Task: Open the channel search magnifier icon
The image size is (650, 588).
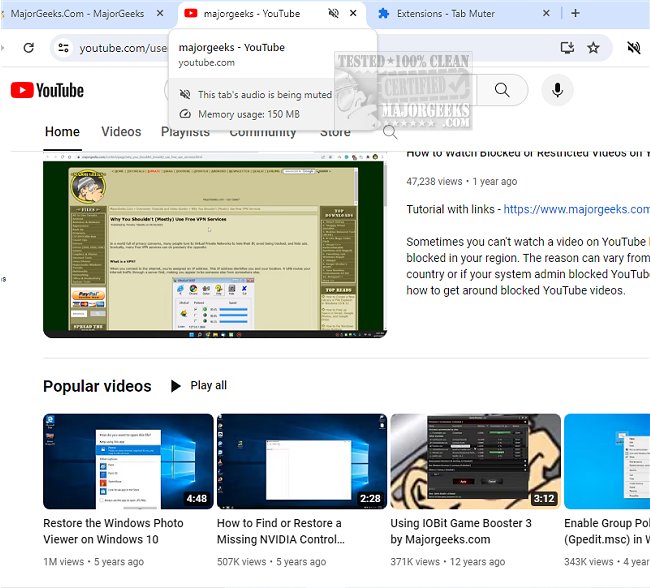Action: pyautogui.click(x=390, y=132)
